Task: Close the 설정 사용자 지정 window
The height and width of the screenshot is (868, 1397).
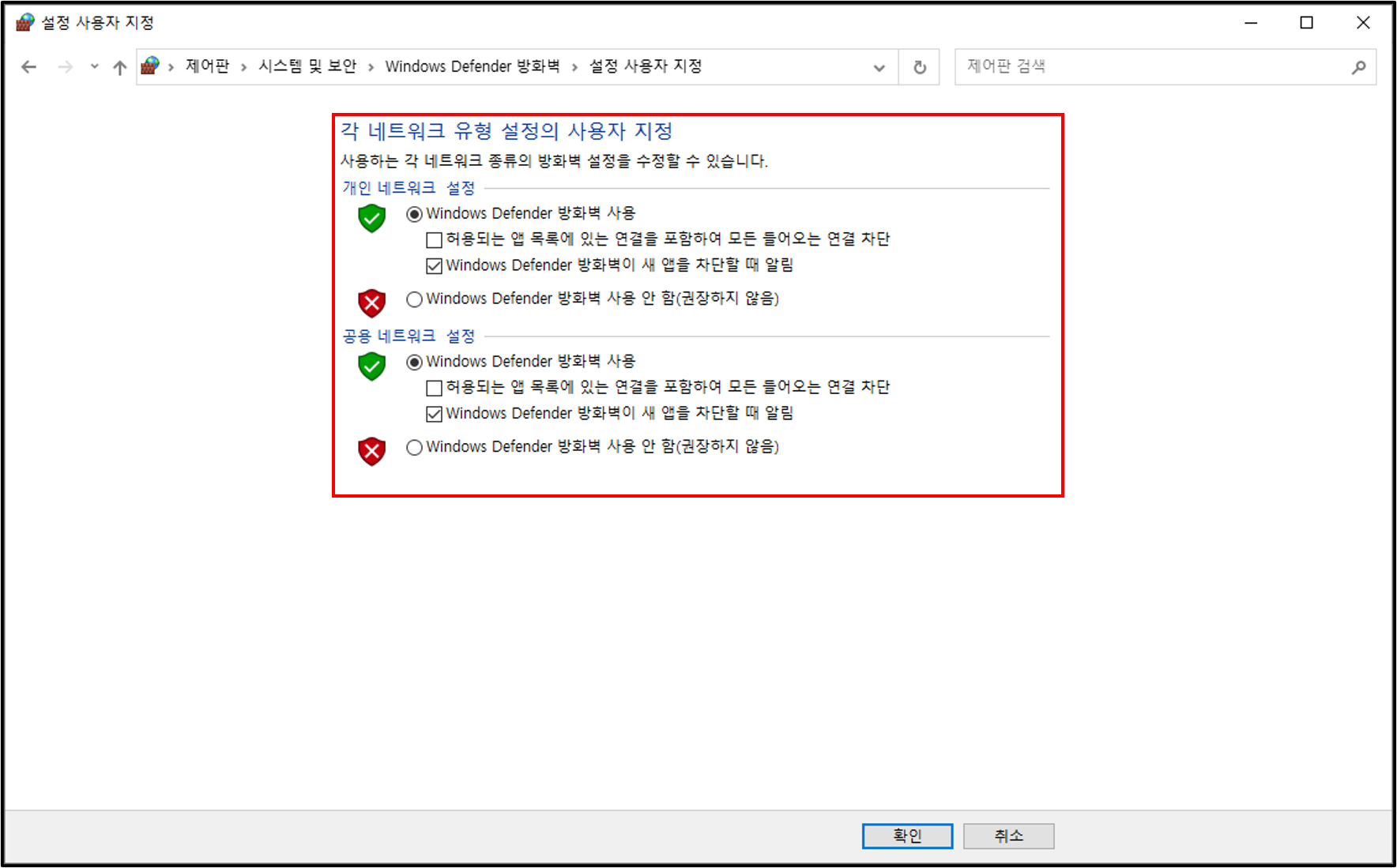Action: [1363, 23]
